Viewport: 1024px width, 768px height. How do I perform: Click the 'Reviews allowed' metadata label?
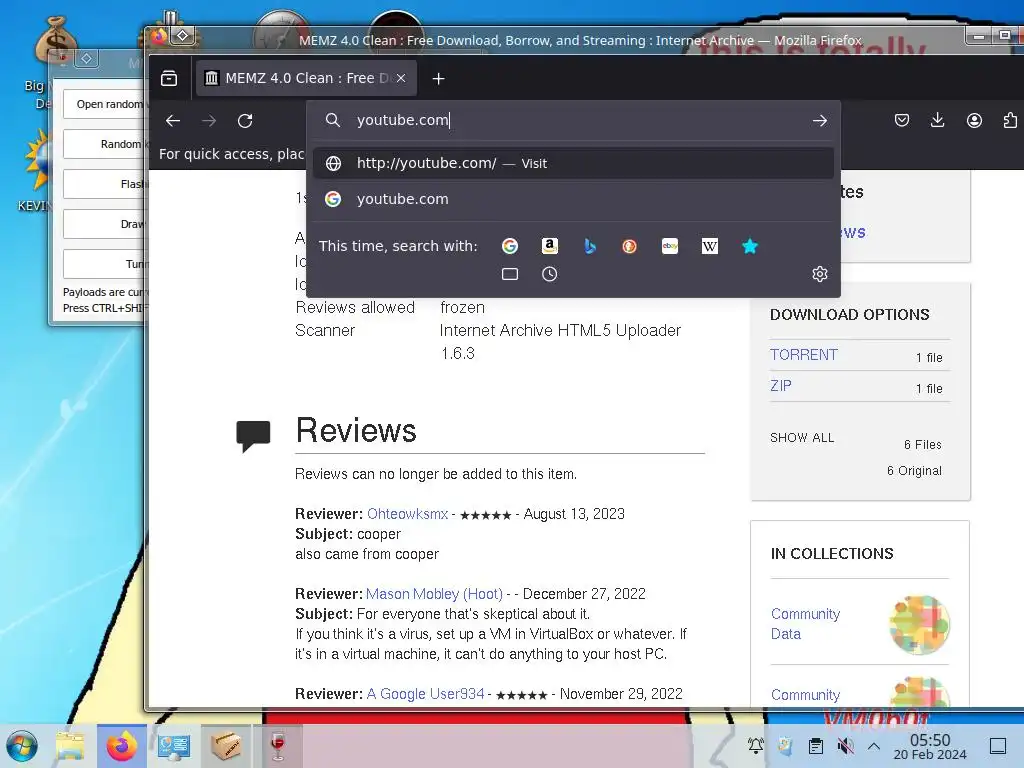coord(355,308)
